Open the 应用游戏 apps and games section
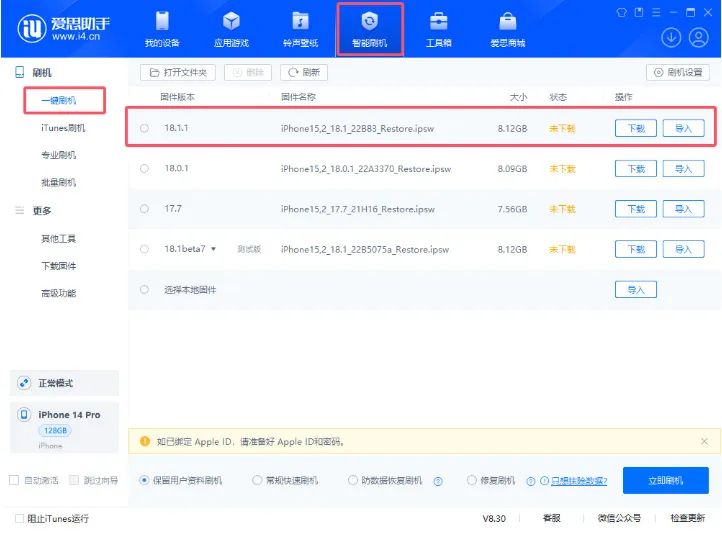 click(231, 28)
